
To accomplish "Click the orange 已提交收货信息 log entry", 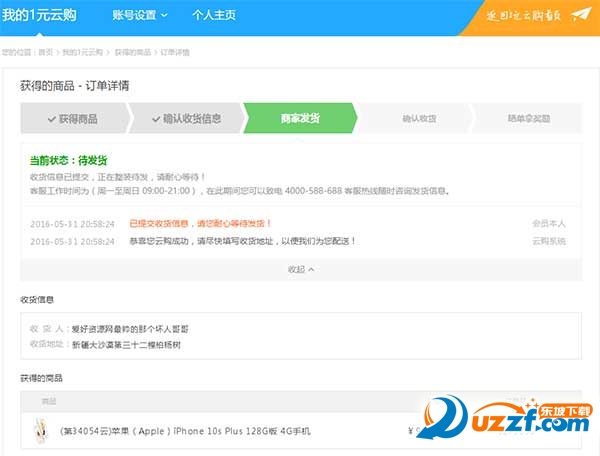I will click(x=200, y=223).
